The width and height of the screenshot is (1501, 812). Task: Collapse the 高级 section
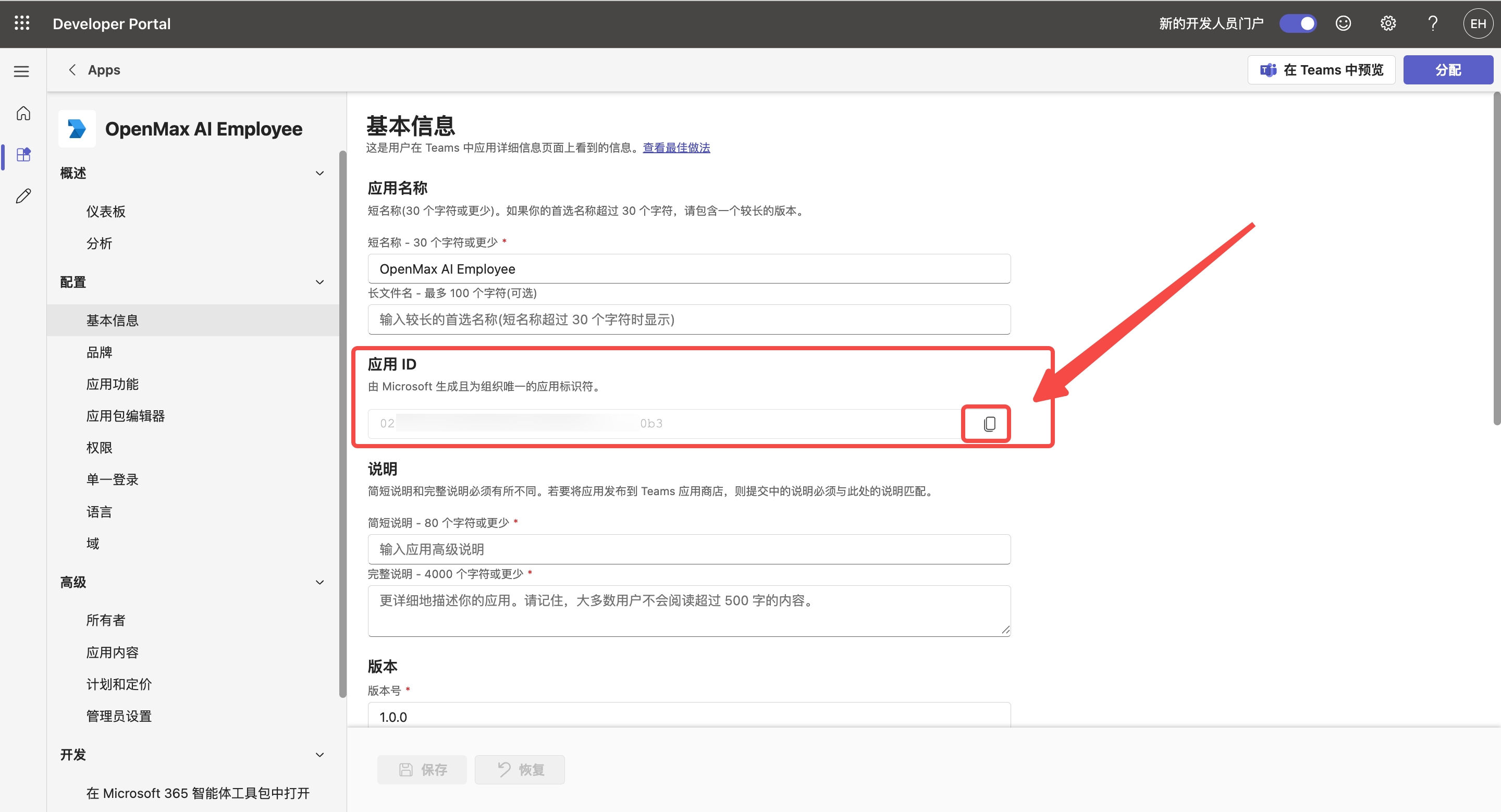[x=319, y=582]
